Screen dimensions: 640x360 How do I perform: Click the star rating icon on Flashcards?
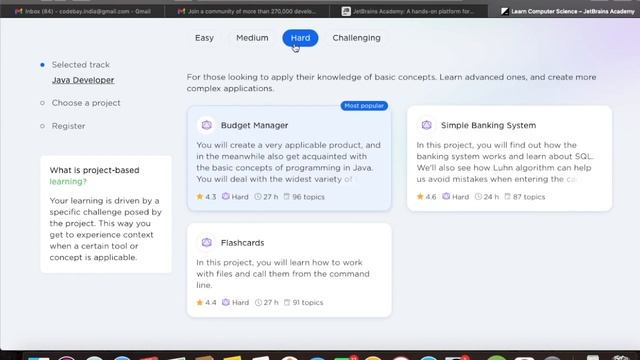200,302
